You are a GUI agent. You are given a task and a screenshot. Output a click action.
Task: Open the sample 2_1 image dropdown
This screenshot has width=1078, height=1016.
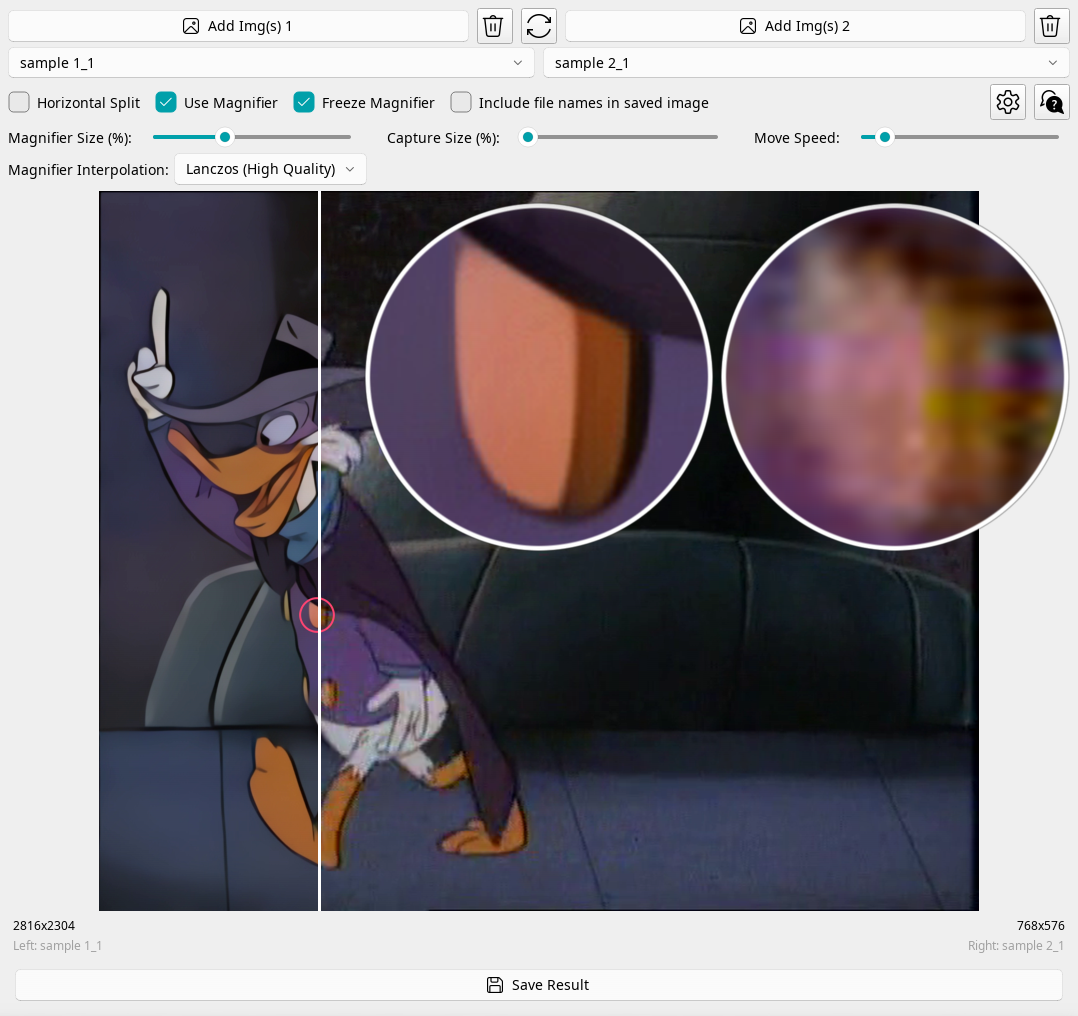pos(806,63)
